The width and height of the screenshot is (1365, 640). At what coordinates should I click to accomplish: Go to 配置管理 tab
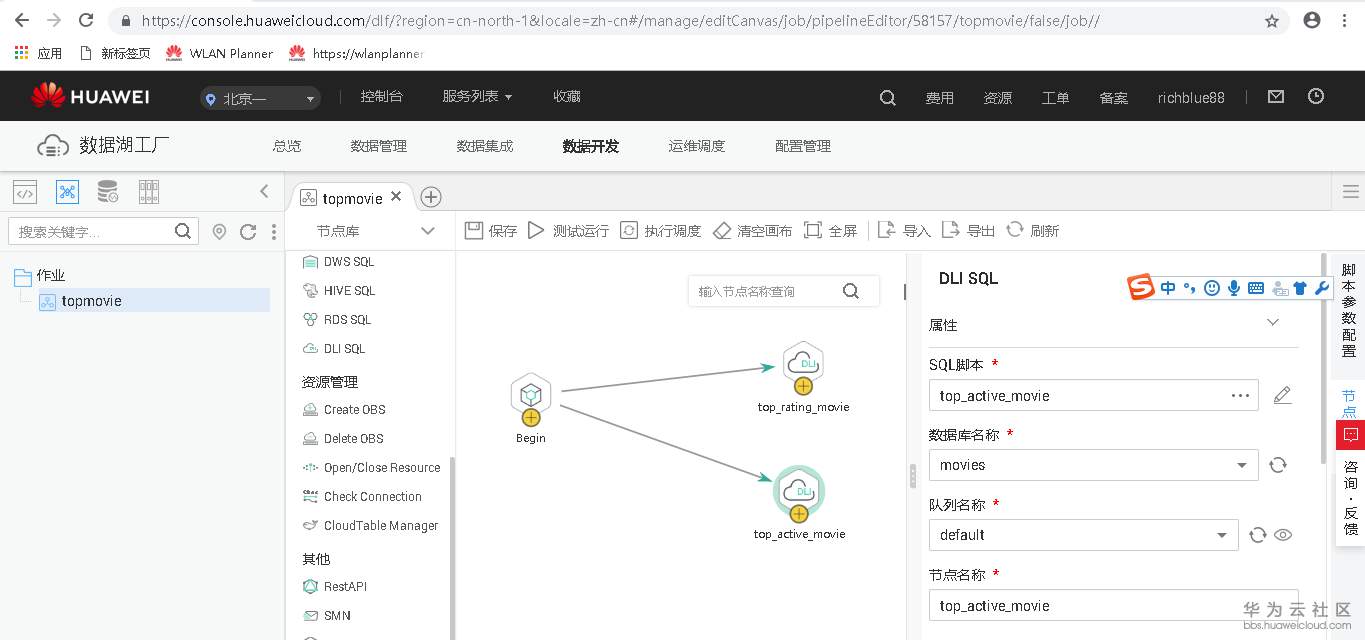point(803,146)
